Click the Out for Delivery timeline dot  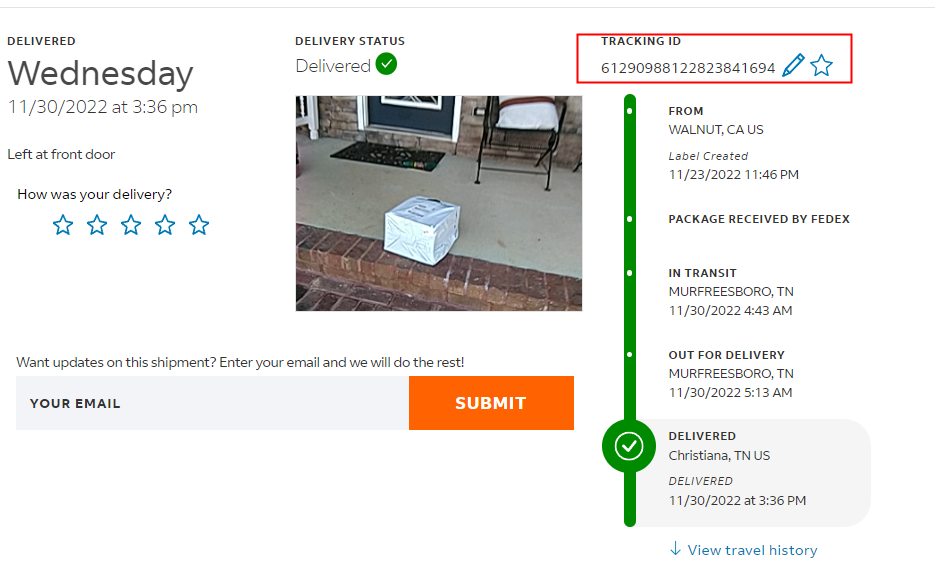[629, 354]
